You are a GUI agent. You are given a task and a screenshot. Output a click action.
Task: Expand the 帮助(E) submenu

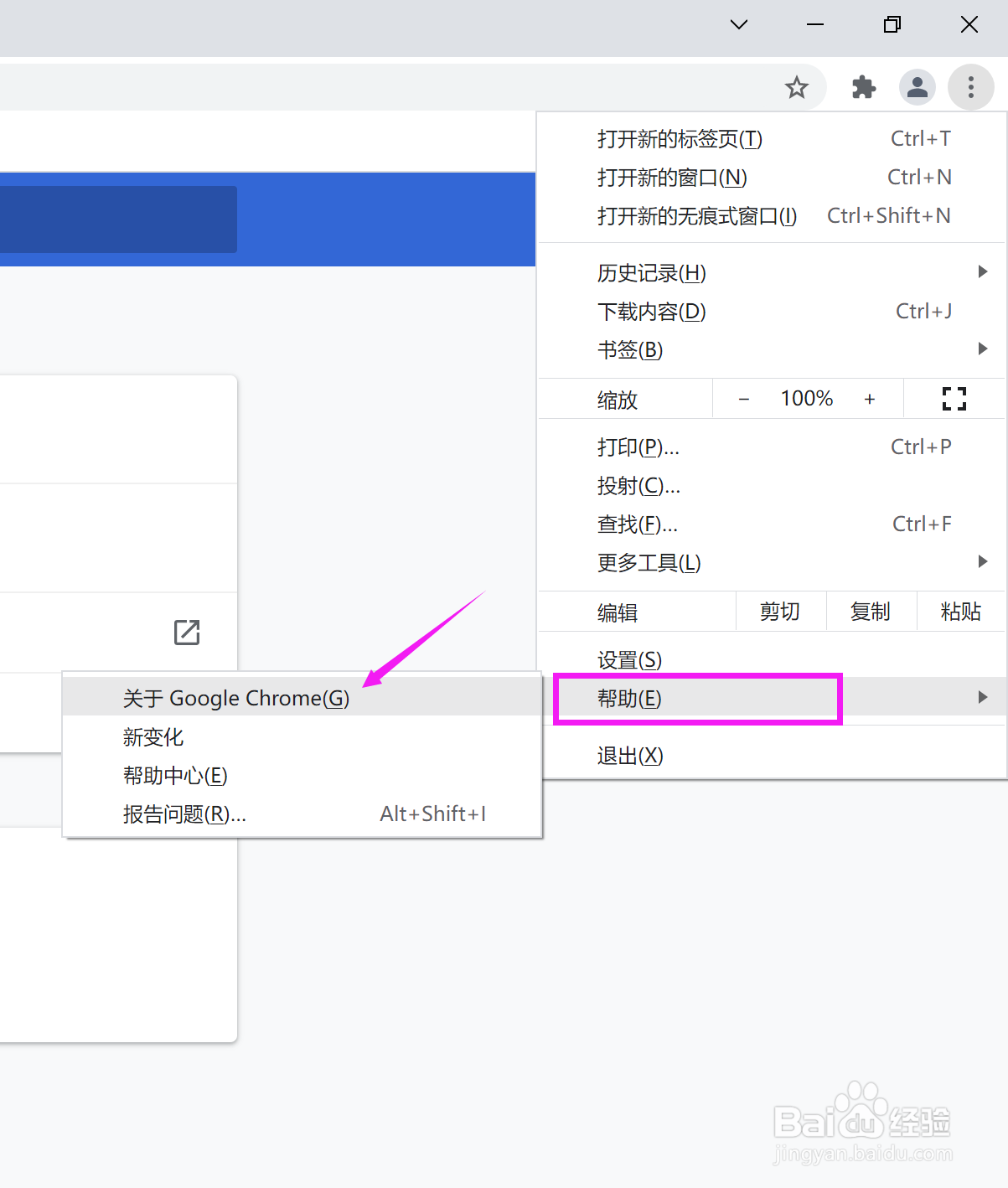pyautogui.click(x=772, y=698)
